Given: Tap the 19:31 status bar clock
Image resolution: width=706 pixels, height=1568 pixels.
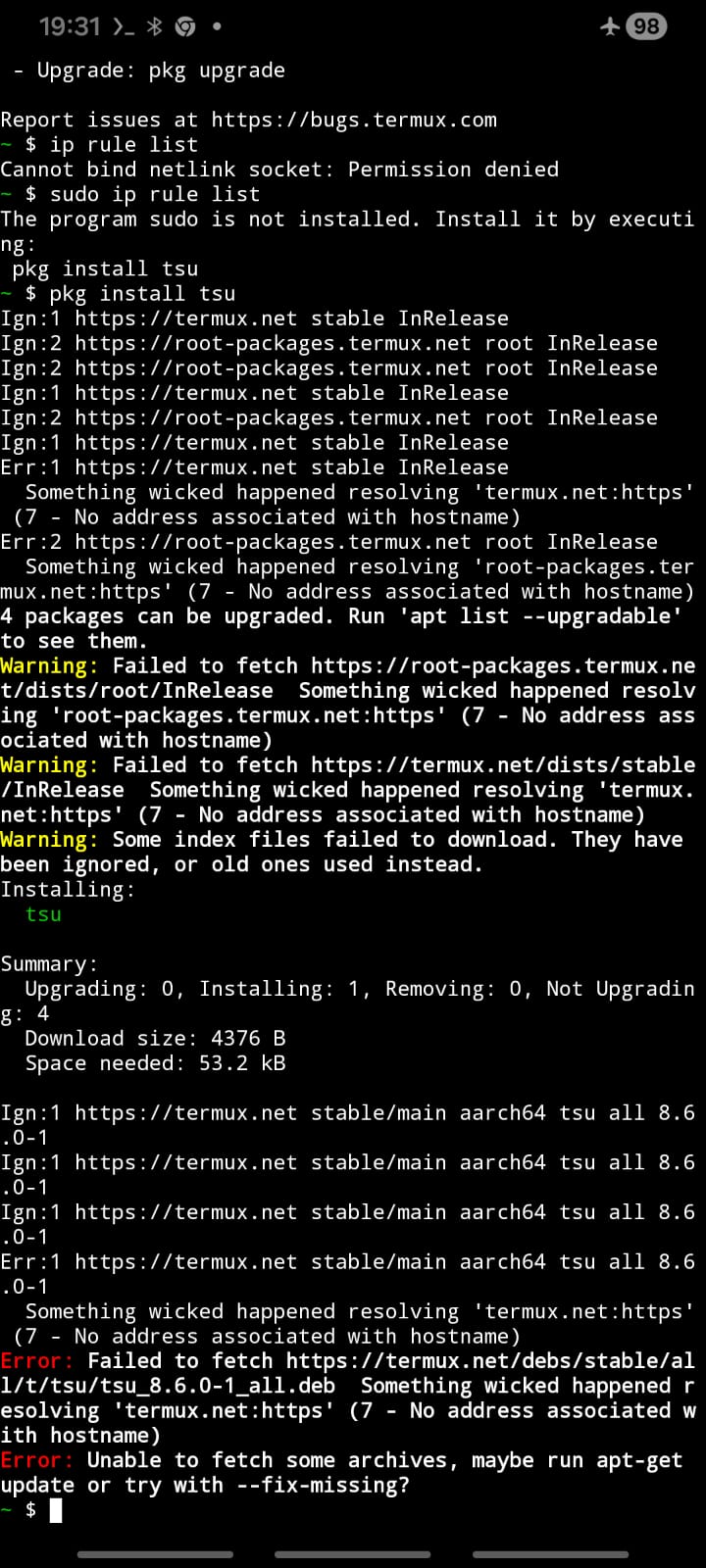Looking at the screenshot, I should click(70, 26).
